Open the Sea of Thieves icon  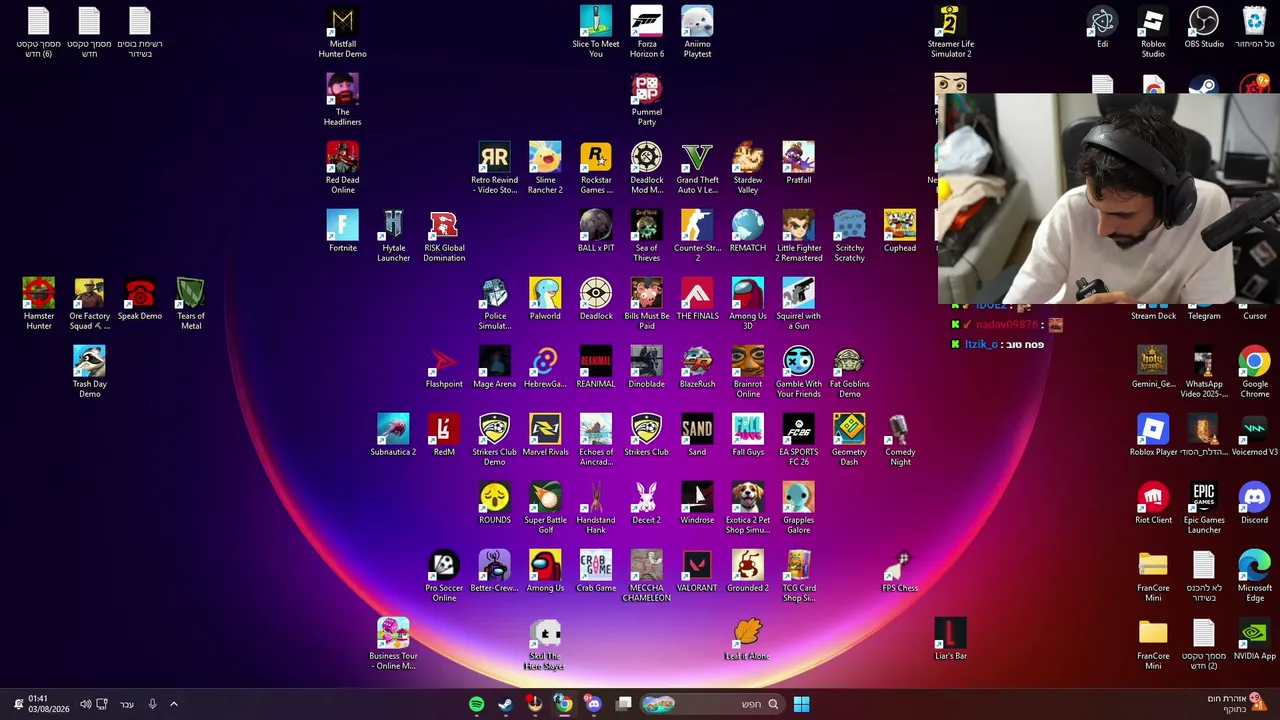pos(647,236)
